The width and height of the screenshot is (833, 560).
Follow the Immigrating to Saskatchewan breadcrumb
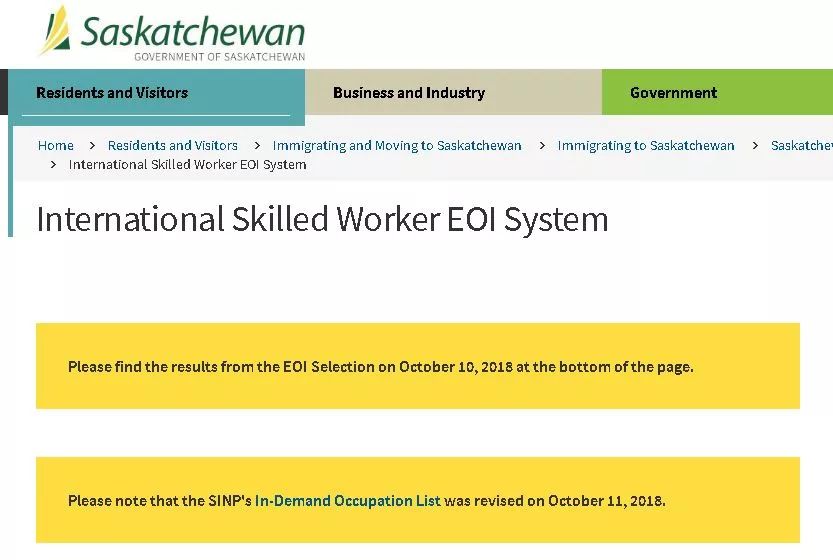(646, 145)
